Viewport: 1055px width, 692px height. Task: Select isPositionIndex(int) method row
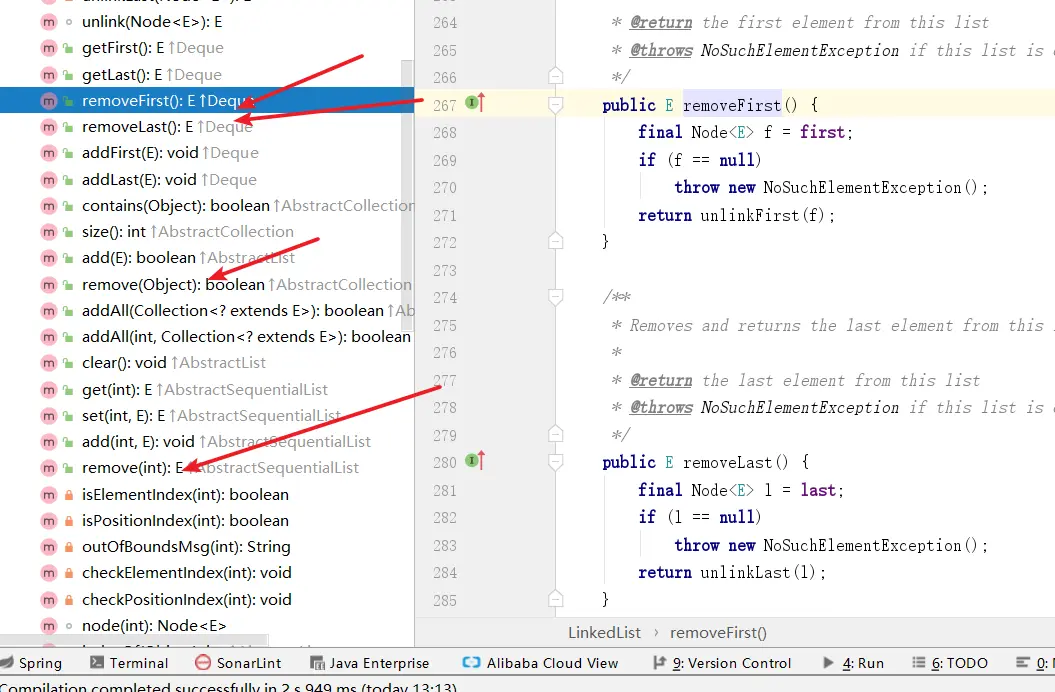207,520
